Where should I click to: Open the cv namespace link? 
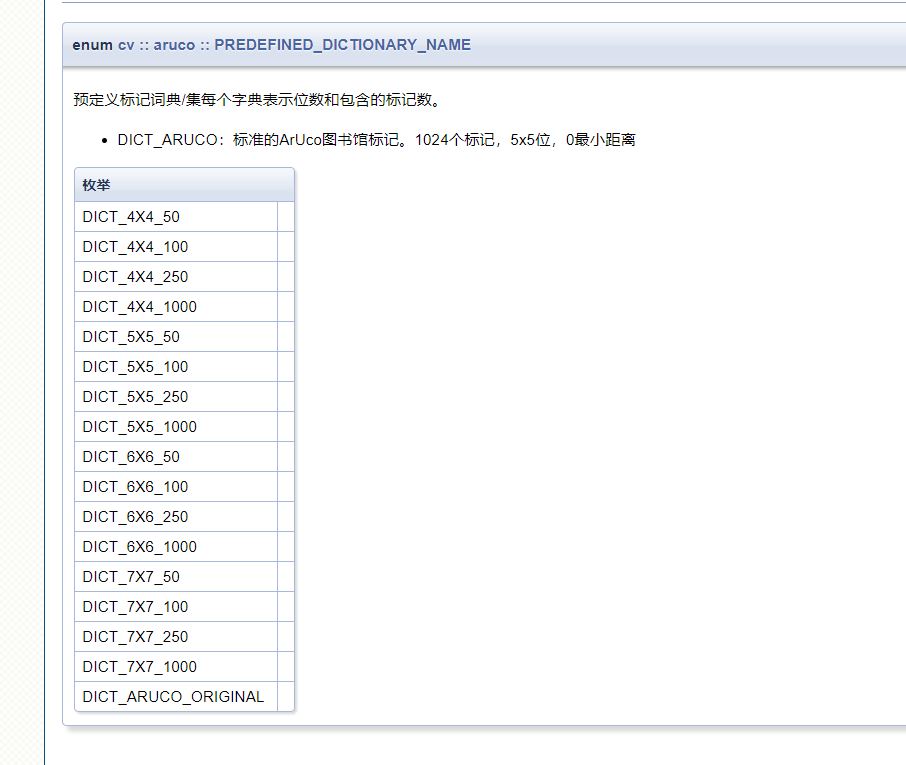[x=124, y=44]
